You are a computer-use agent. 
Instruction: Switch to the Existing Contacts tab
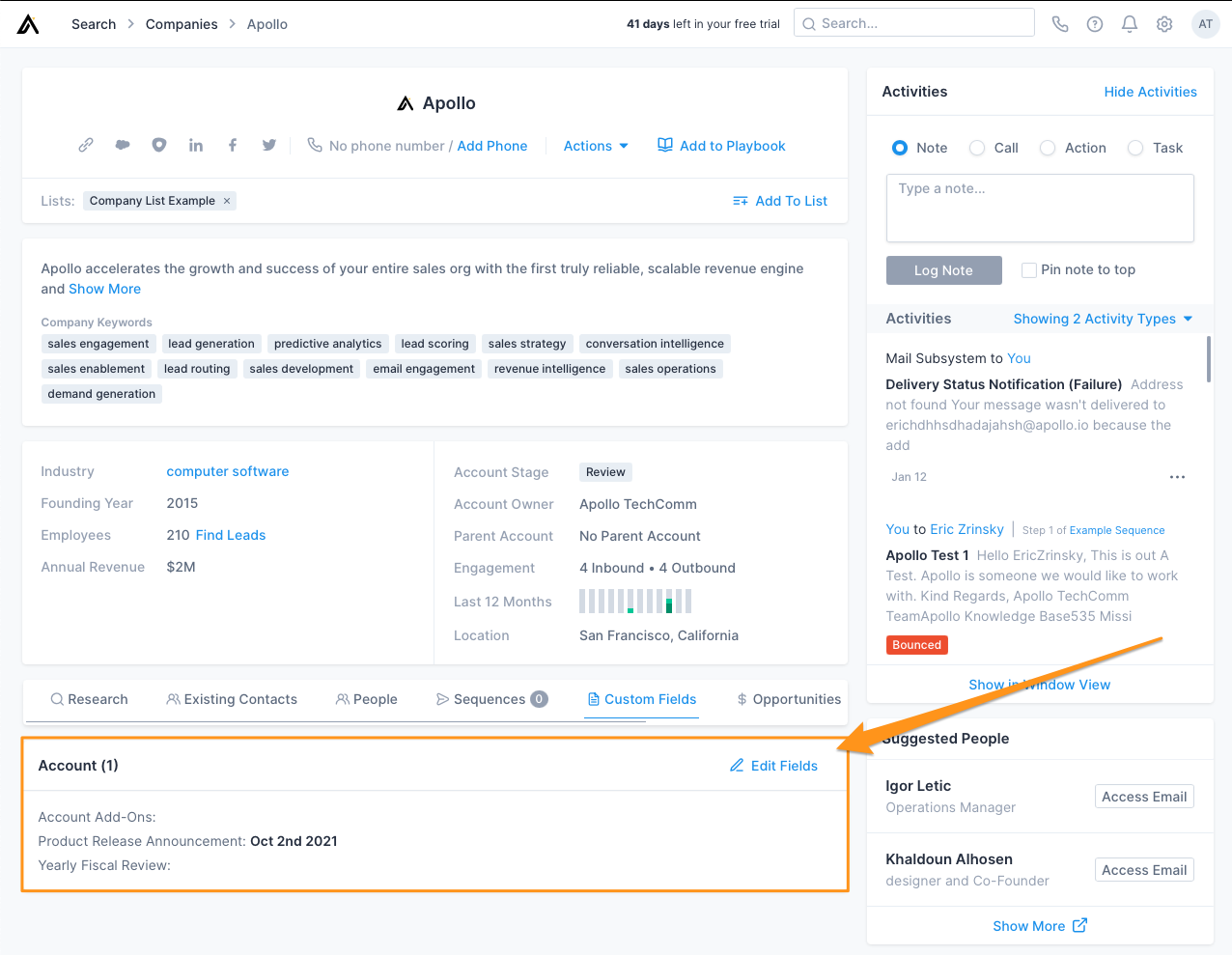[232, 699]
